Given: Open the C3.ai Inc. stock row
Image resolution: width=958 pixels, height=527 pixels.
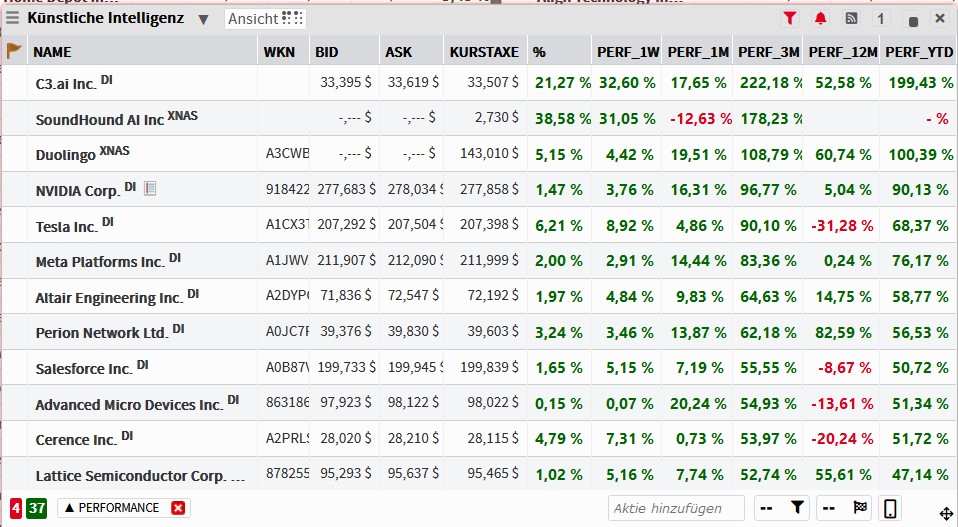Looking at the screenshot, I should tap(65, 84).
